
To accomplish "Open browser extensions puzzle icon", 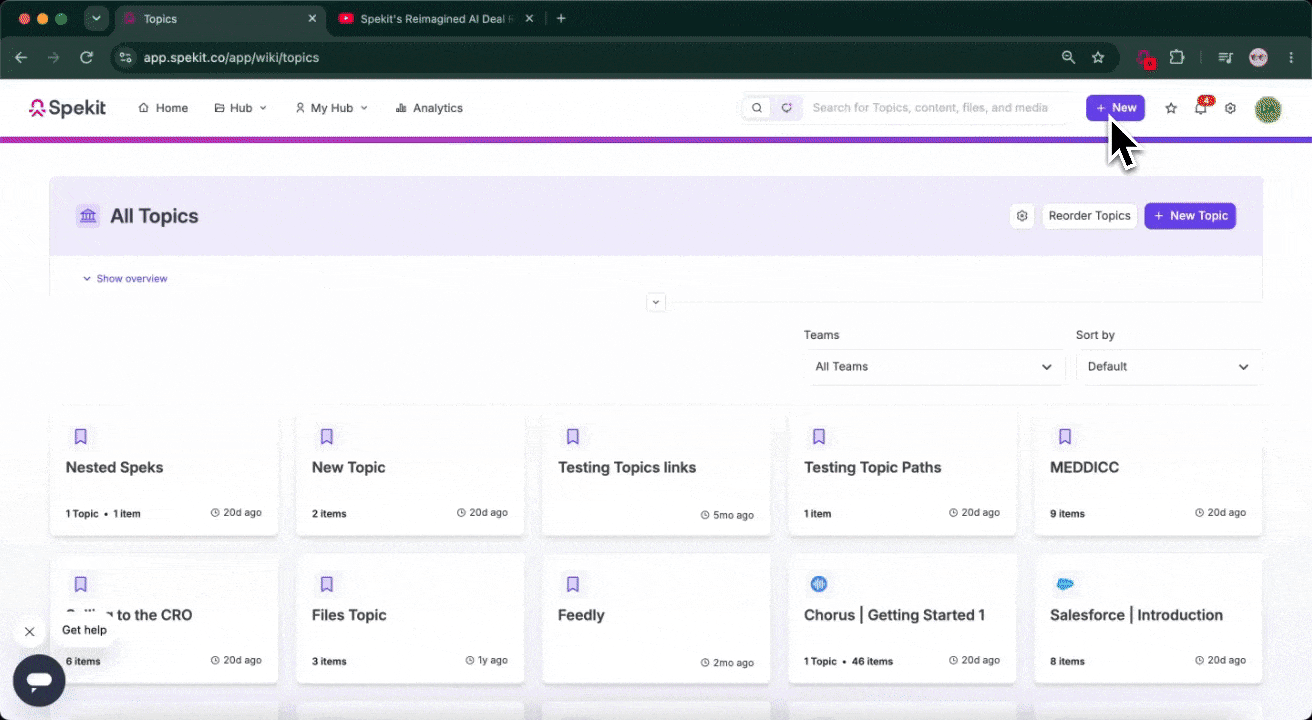I will point(1177,57).
